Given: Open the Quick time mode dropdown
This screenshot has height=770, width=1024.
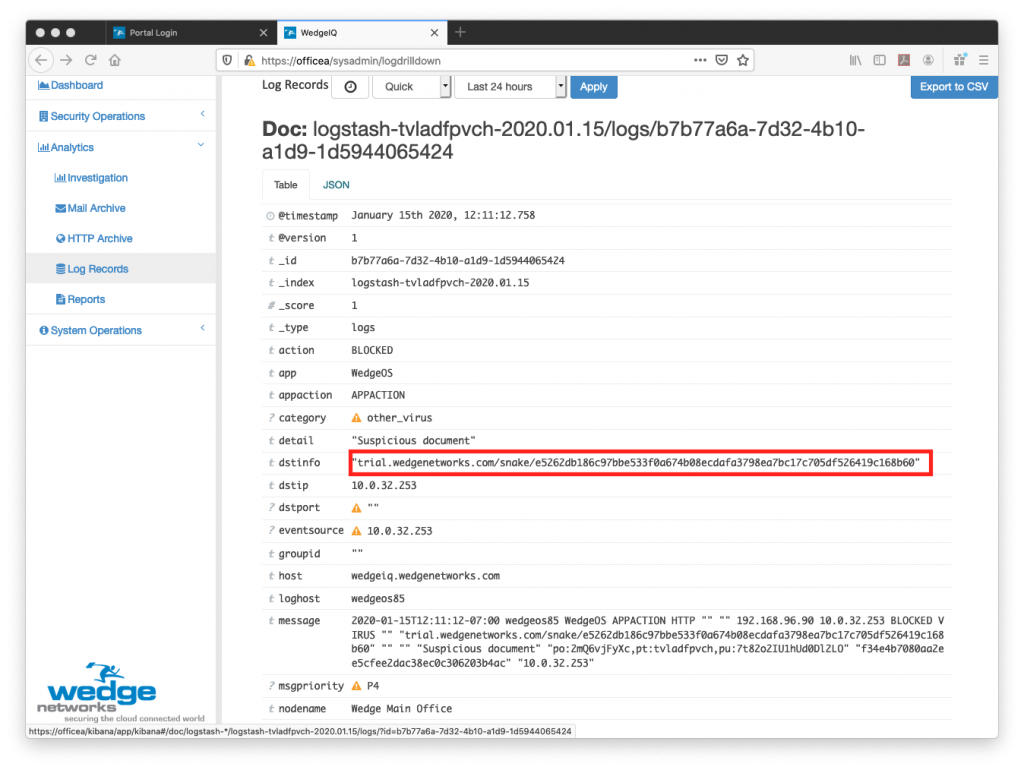Looking at the screenshot, I should (x=411, y=87).
